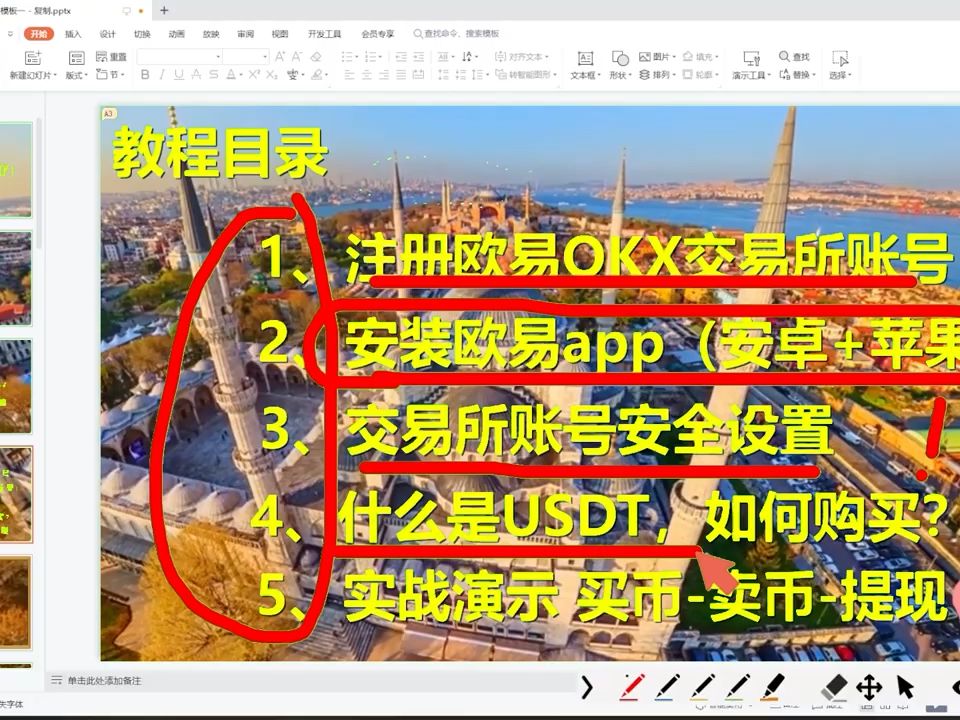Open the 版式 layout dropdown
960x720 pixels.
click(x=77, y=75)
